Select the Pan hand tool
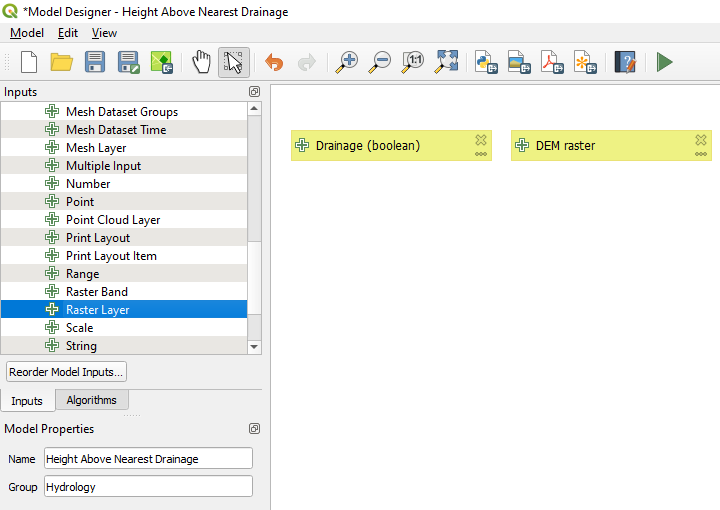 pyautogui.click(x=201, y=62)
